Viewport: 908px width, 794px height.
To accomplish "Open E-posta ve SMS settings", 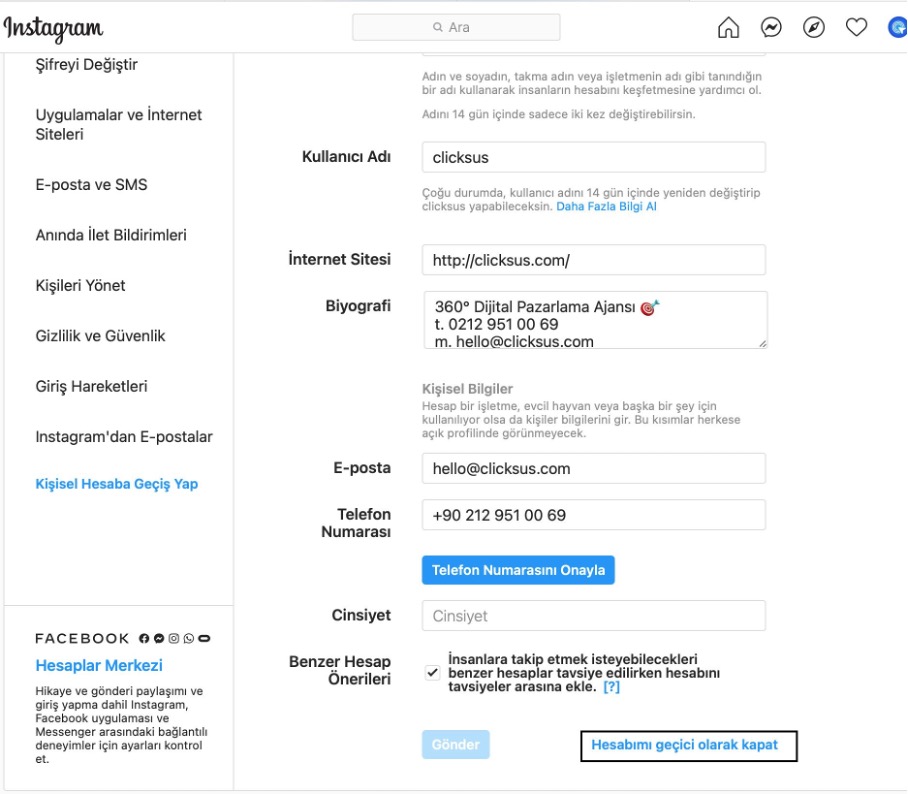I will pyautogui.click(x=91, y=185).
